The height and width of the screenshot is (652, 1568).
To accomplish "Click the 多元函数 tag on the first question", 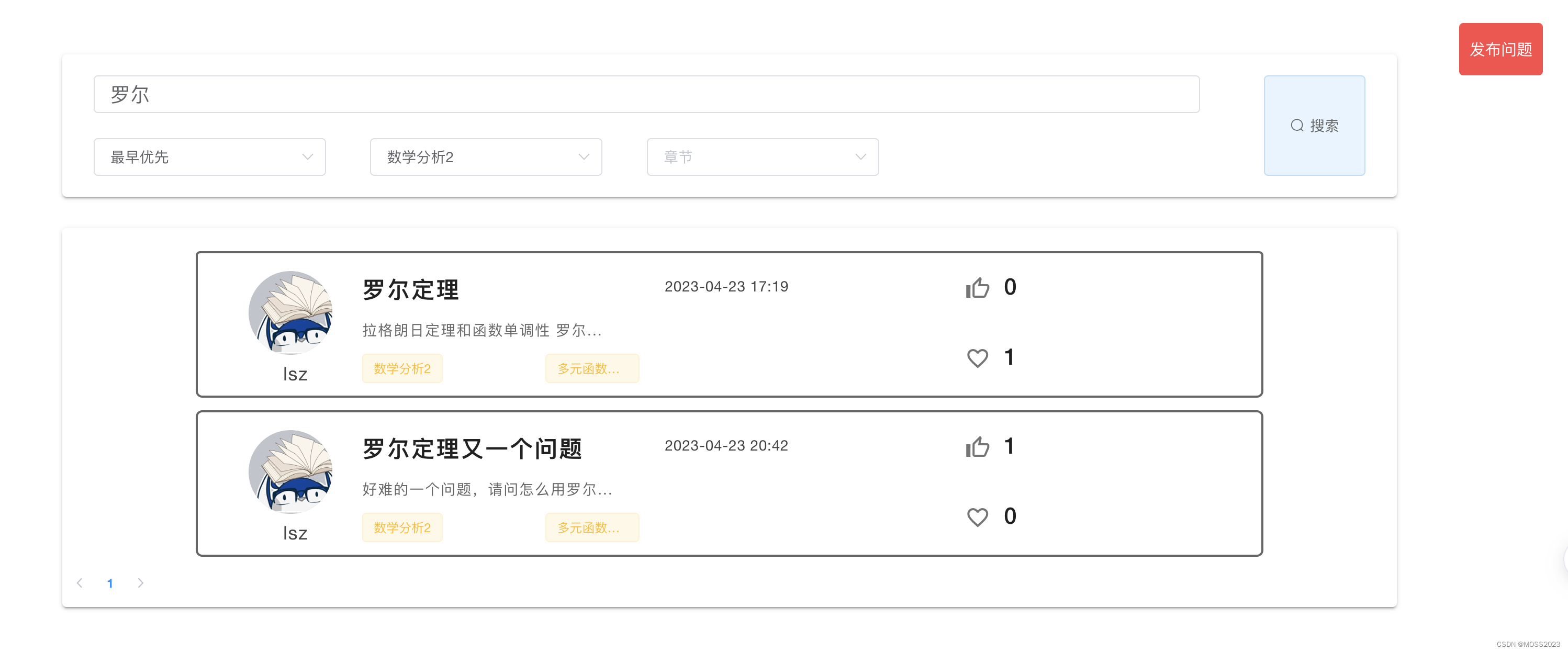I will pos(591,368).
